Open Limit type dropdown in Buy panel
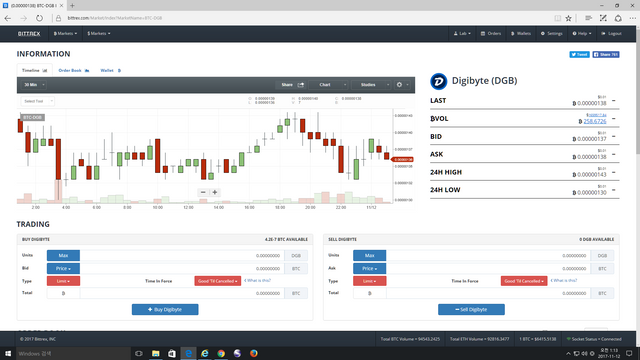 [x=63, y=281]
